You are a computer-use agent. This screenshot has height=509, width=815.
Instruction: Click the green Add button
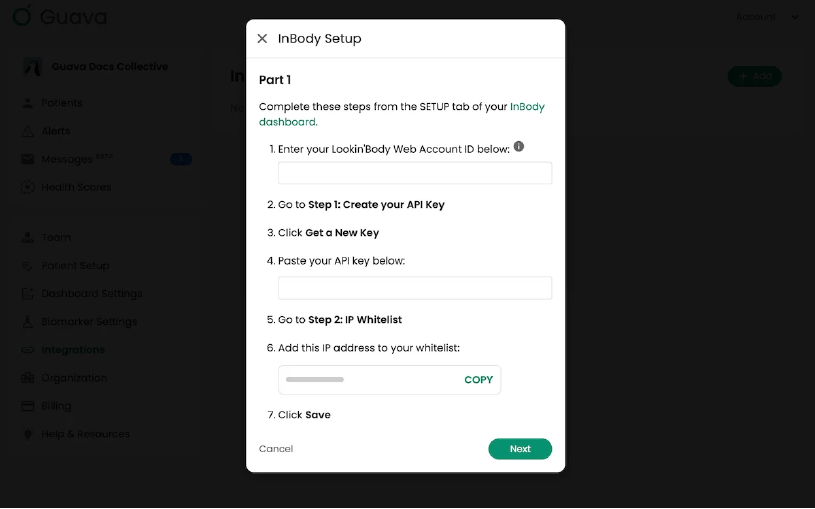(755, 76)
